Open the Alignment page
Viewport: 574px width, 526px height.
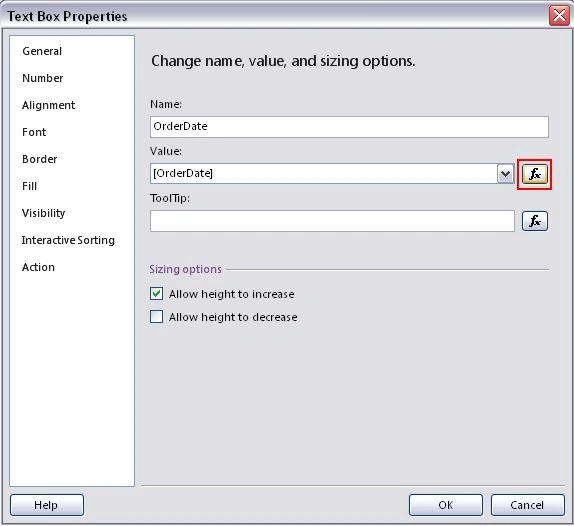[x=48, y=105]
